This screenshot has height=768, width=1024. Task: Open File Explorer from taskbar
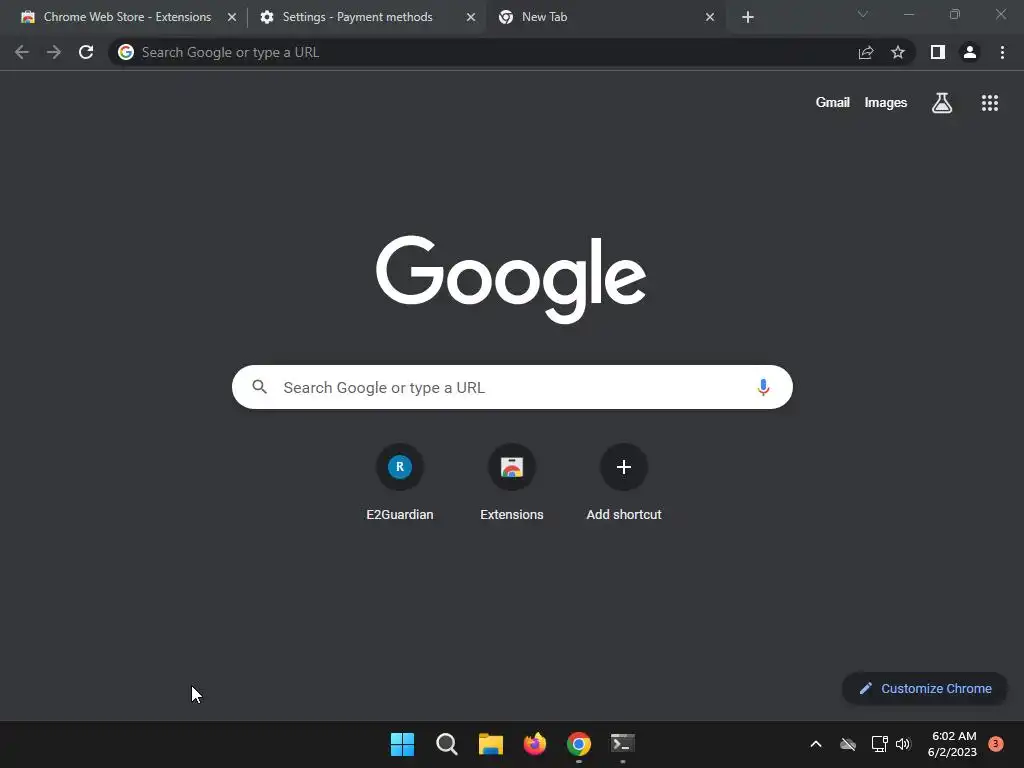click(x=490, y=744)
